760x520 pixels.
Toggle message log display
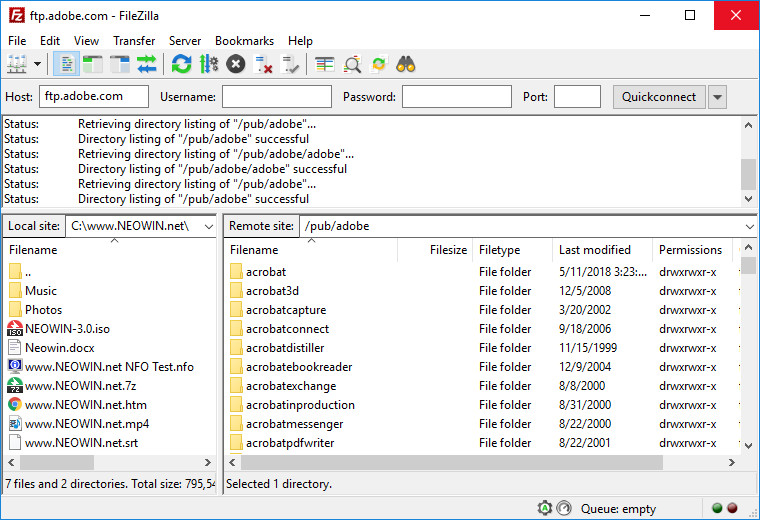(66, 64)
